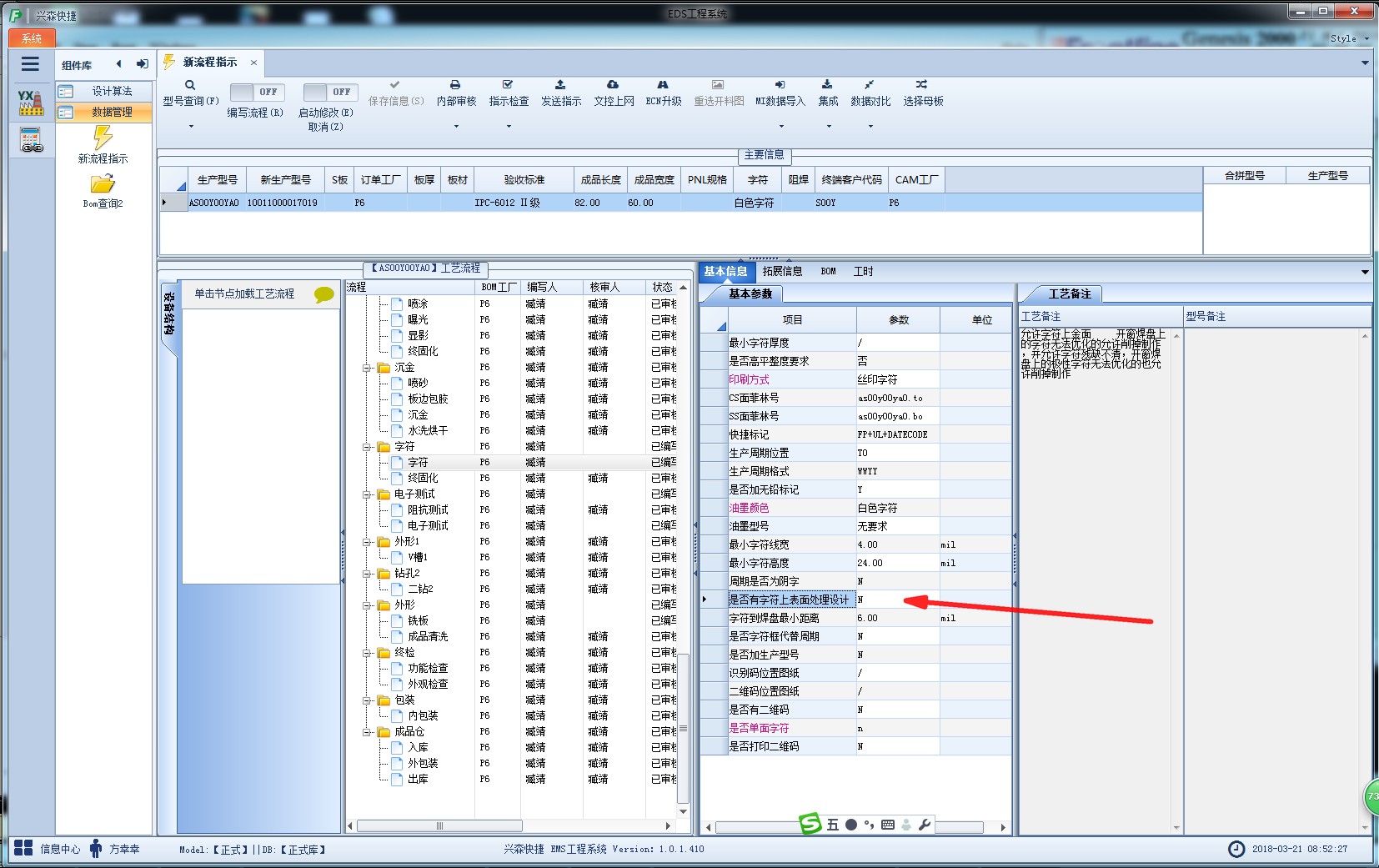Collapse the 成品仓 tree node
1379x868 pixels.
coord(368,732)
